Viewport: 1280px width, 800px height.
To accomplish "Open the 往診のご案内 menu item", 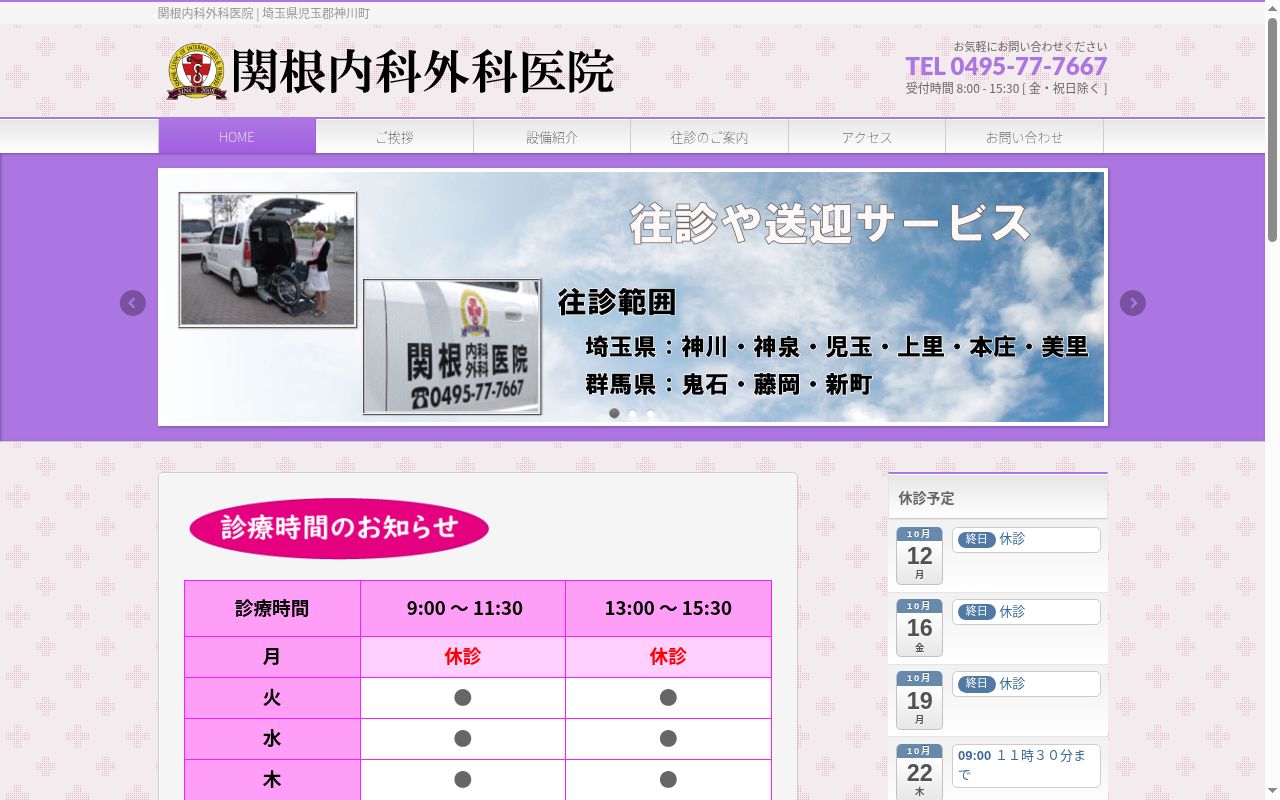I will tap(709, 137).
